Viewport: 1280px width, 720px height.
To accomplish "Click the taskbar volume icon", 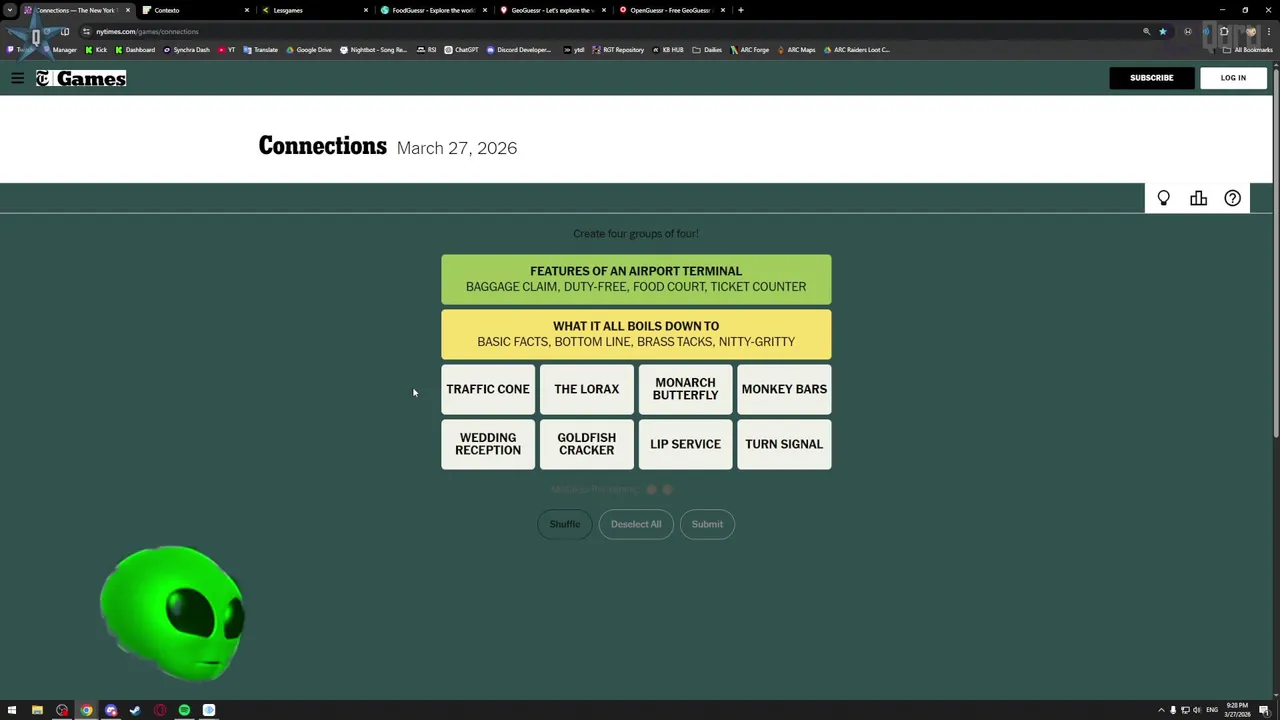I will click(1197, 710).
